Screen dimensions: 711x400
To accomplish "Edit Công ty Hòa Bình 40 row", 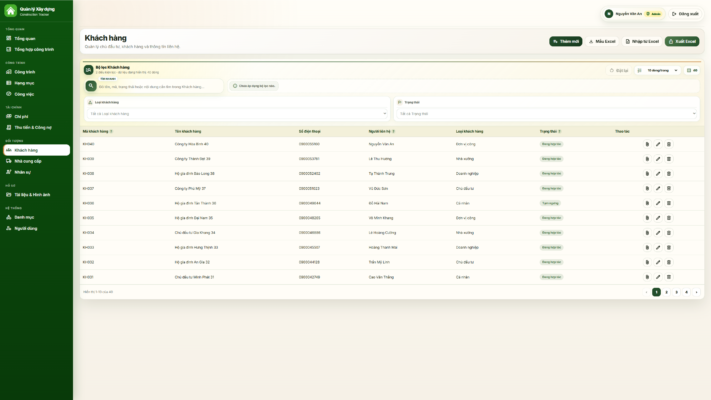I will point(658,144).
